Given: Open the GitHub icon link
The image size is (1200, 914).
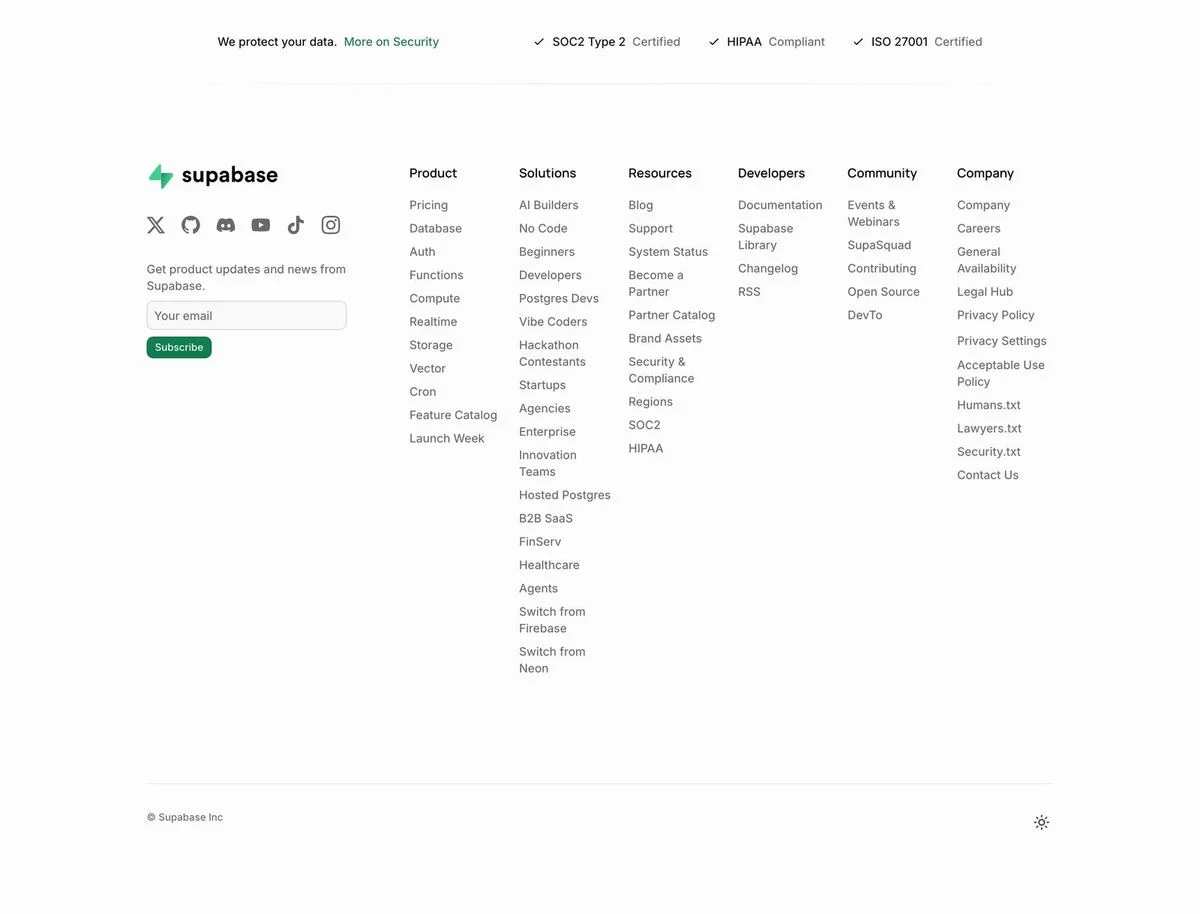Looking at the screenshot, I should tap(191, 225).
